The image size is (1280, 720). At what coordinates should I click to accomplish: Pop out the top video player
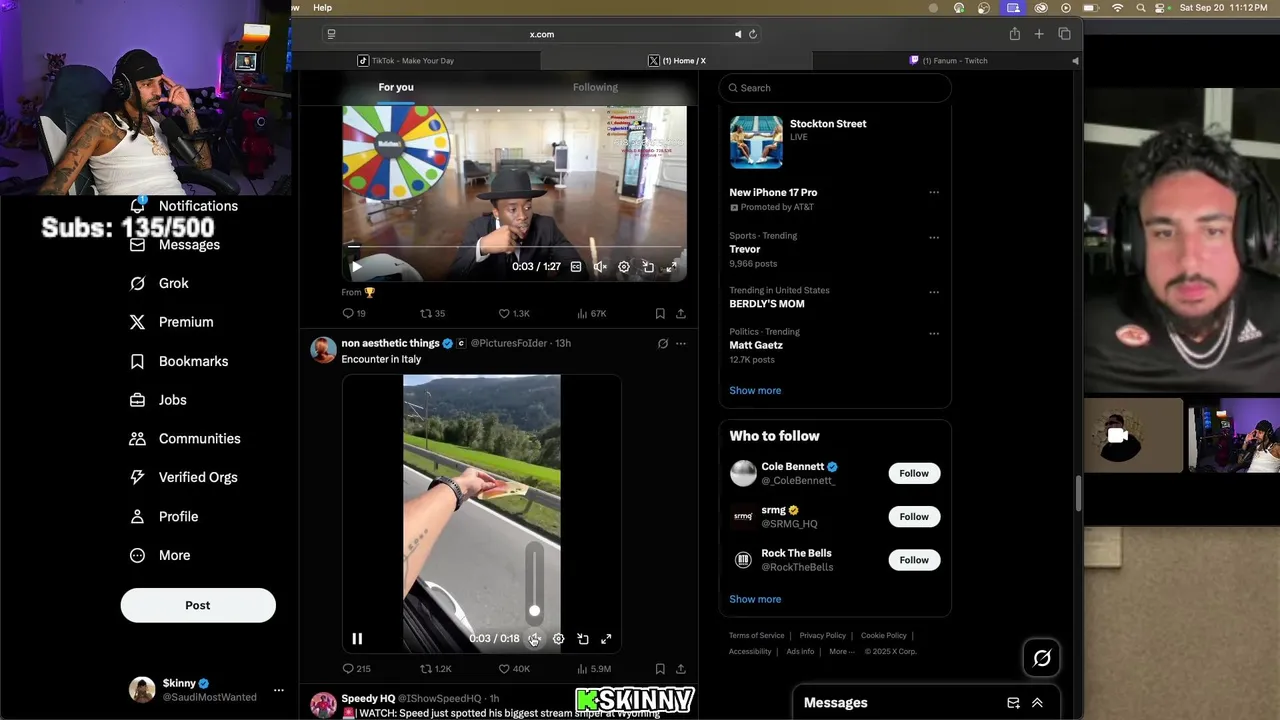pyautogui.click(x=648, y=267)
